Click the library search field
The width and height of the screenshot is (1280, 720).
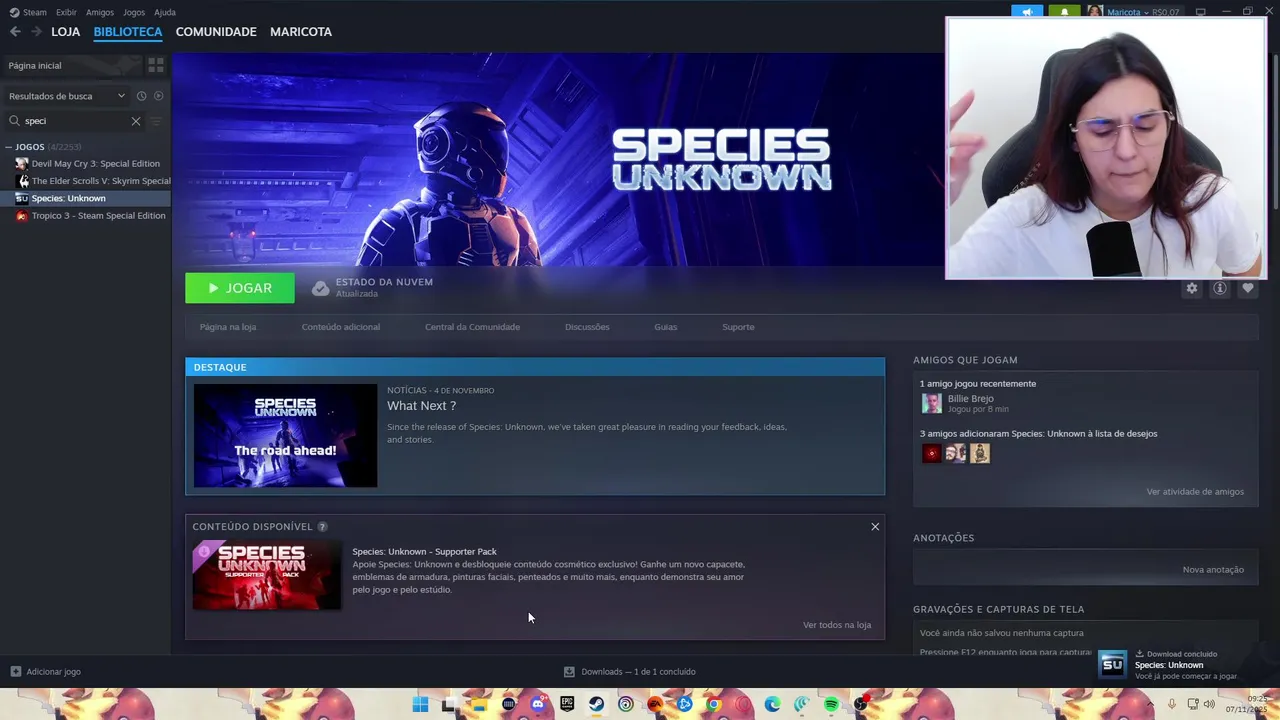[x=75, y=121]
